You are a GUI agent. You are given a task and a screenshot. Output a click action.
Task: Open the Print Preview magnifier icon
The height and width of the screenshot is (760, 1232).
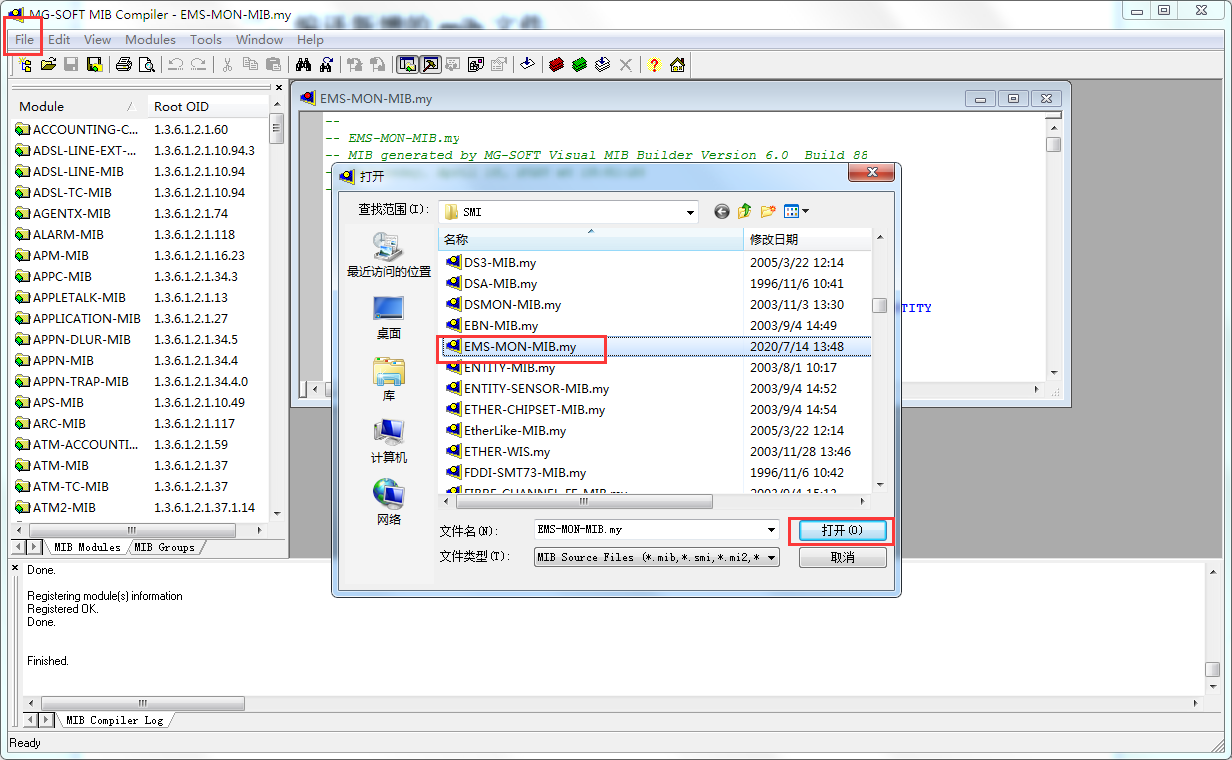(146, 64)
